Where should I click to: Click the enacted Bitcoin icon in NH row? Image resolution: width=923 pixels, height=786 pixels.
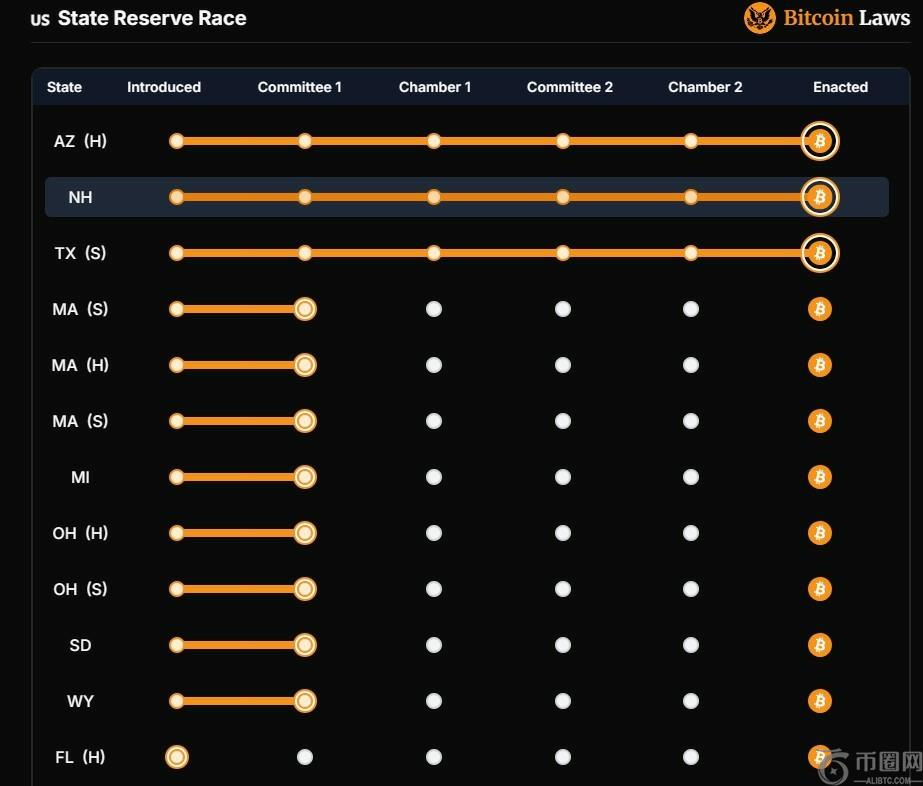pos(819,197)
